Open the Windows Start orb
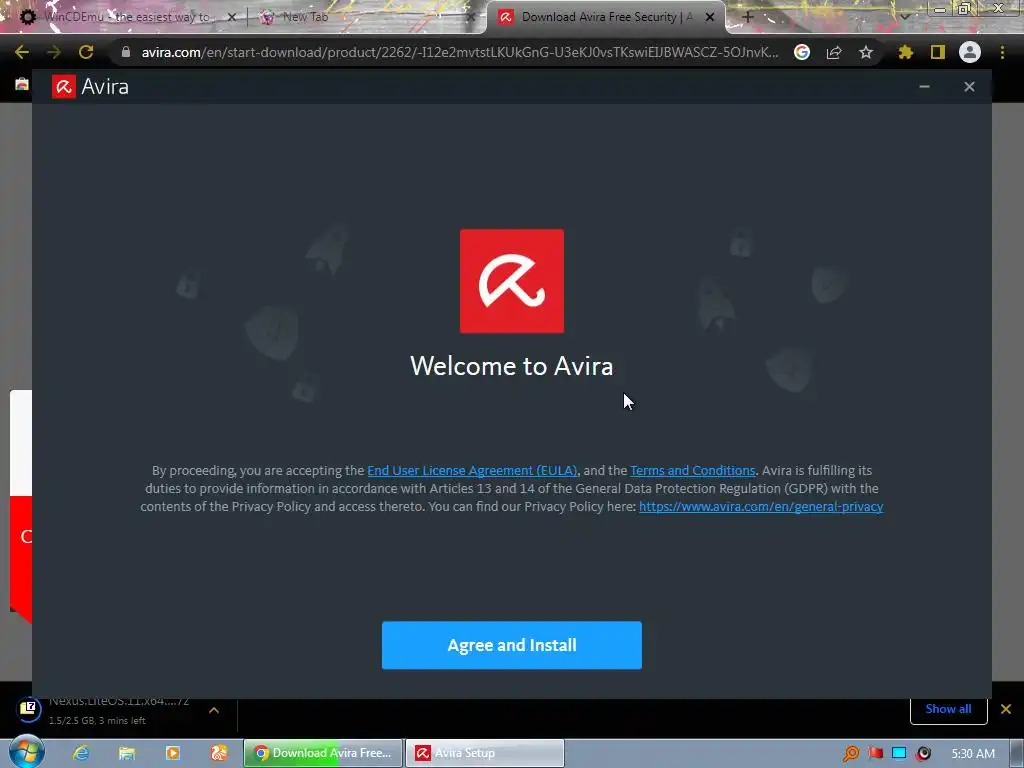 [x=26, y=752]
